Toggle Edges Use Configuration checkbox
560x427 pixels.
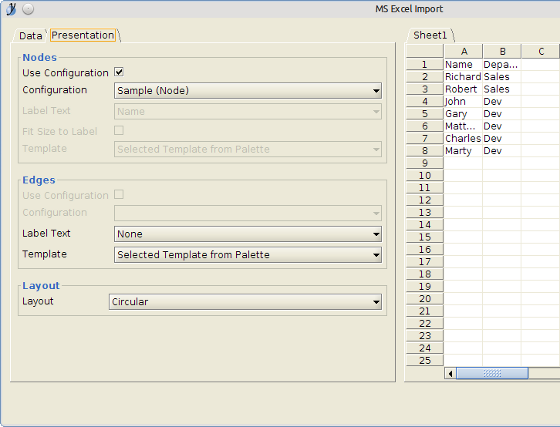pyautogui.click(x=119, y=195)
